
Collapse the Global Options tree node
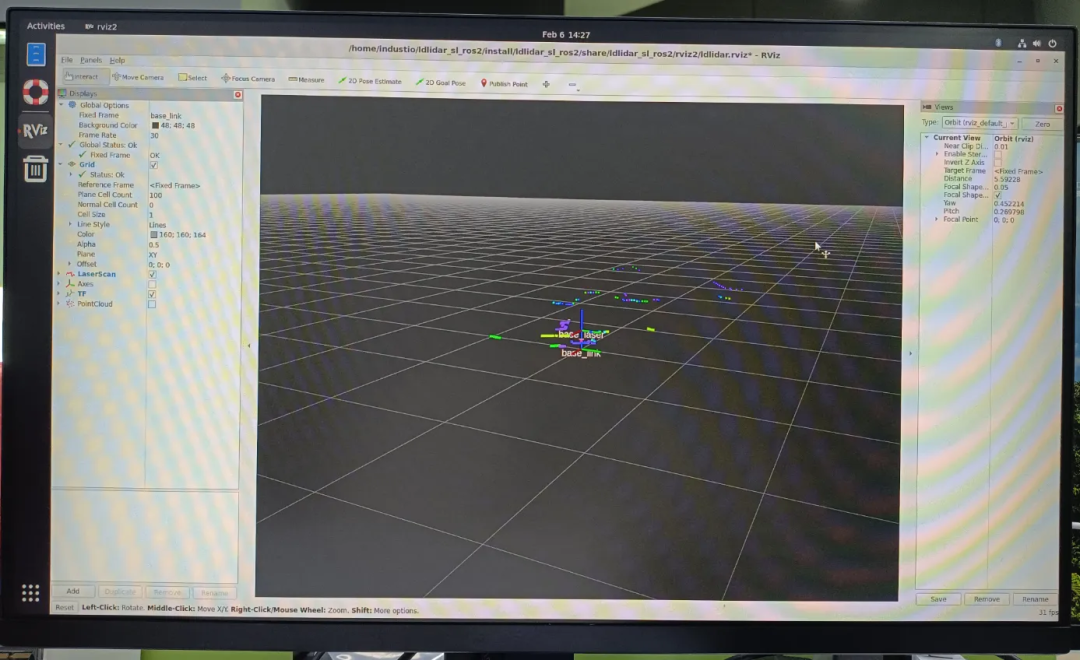pyautogui.click(x=61, y=105)
